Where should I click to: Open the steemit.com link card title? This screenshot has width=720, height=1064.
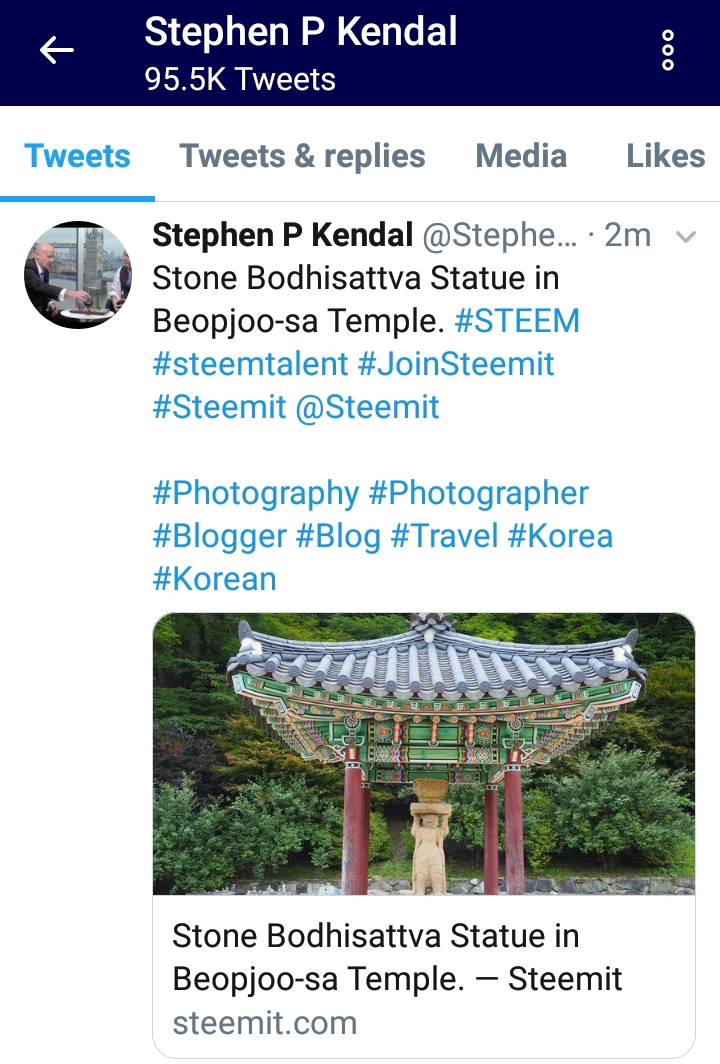[397, 957]
